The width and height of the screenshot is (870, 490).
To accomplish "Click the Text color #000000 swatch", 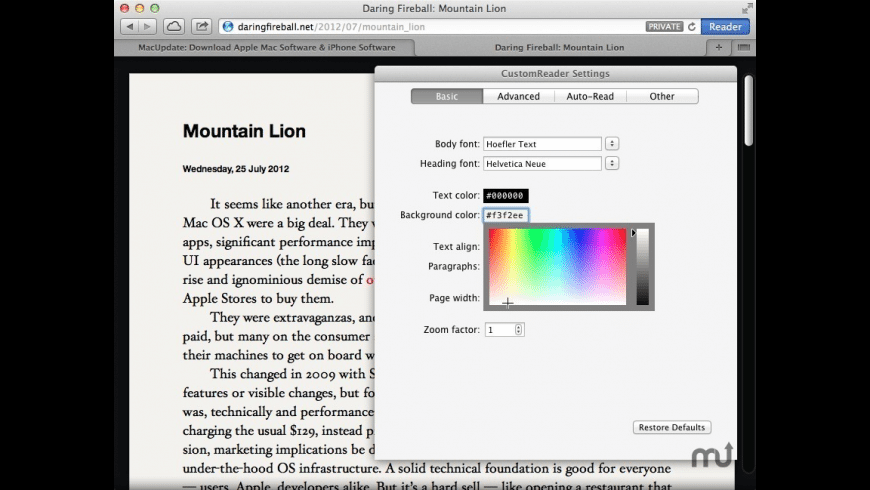I will [505, 195].
